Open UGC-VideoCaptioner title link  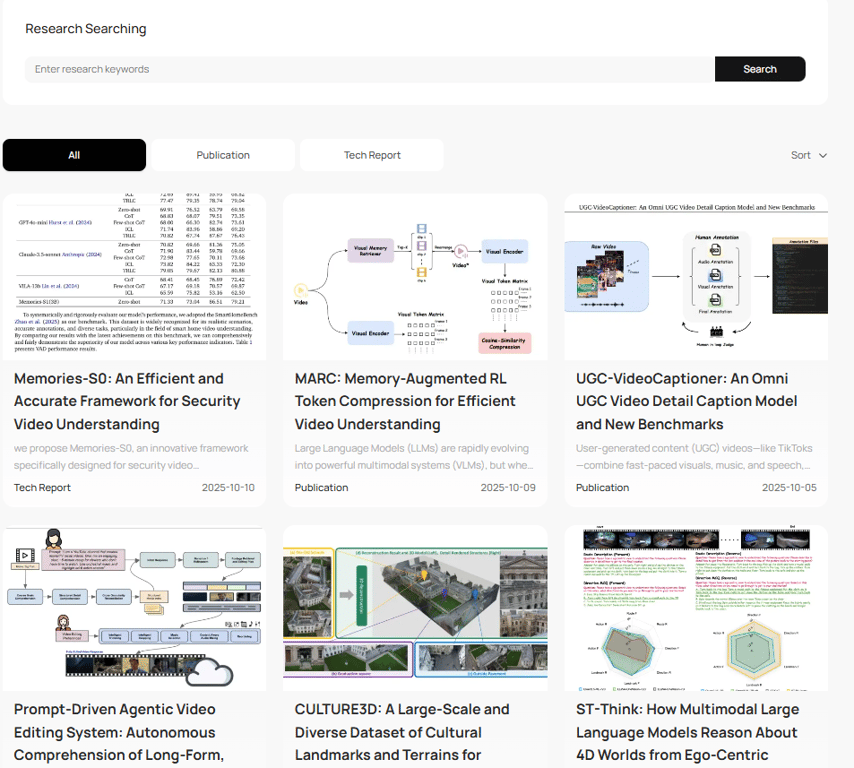point(686,401)
